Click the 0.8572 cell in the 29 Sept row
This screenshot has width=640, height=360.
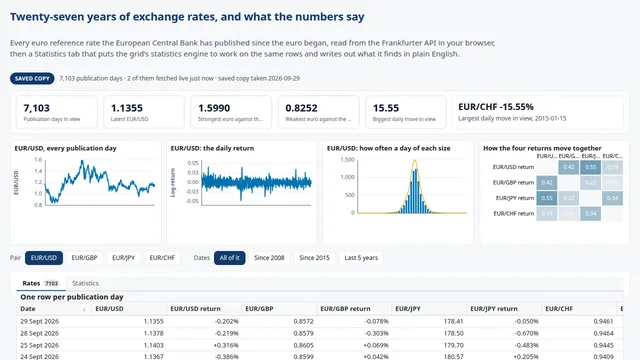279,322
